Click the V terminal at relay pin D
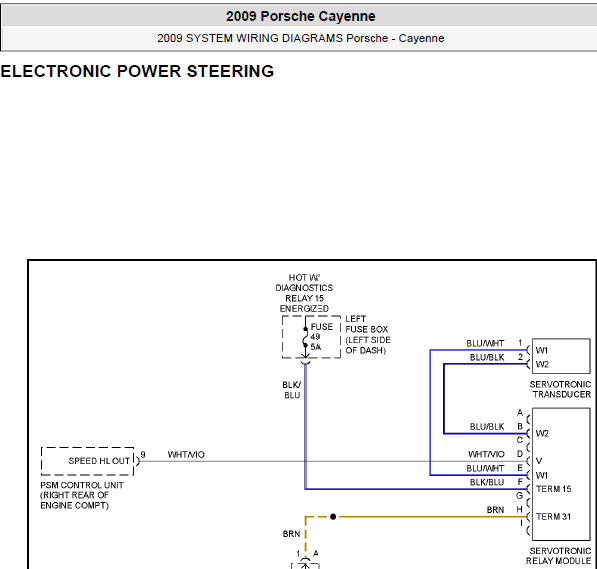597x569 pixels. pyautogui.click(x=539, y=461)
